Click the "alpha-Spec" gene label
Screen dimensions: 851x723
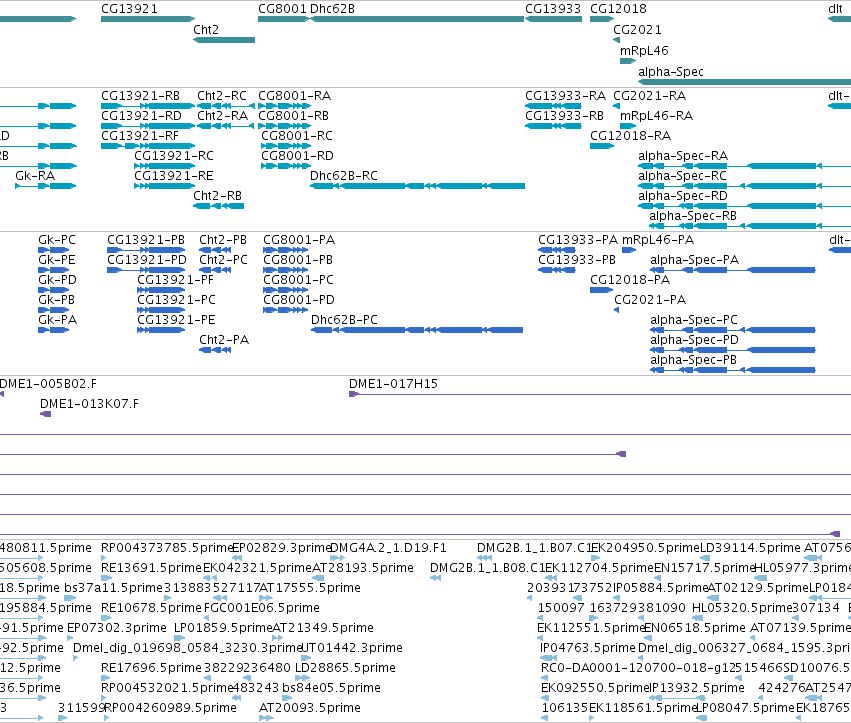[671, 72]
